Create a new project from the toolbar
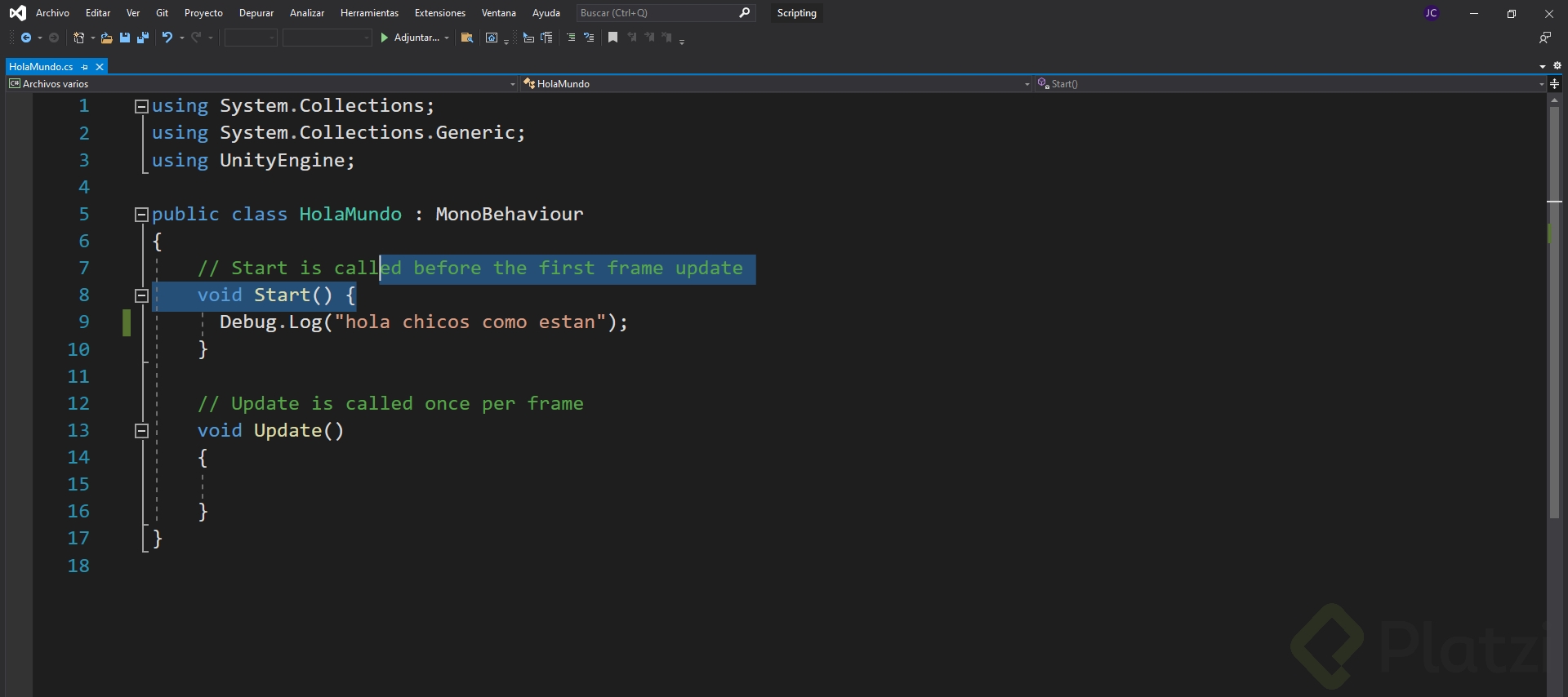The width and height of the screenshot is (1568, 697). click(79, 38)
